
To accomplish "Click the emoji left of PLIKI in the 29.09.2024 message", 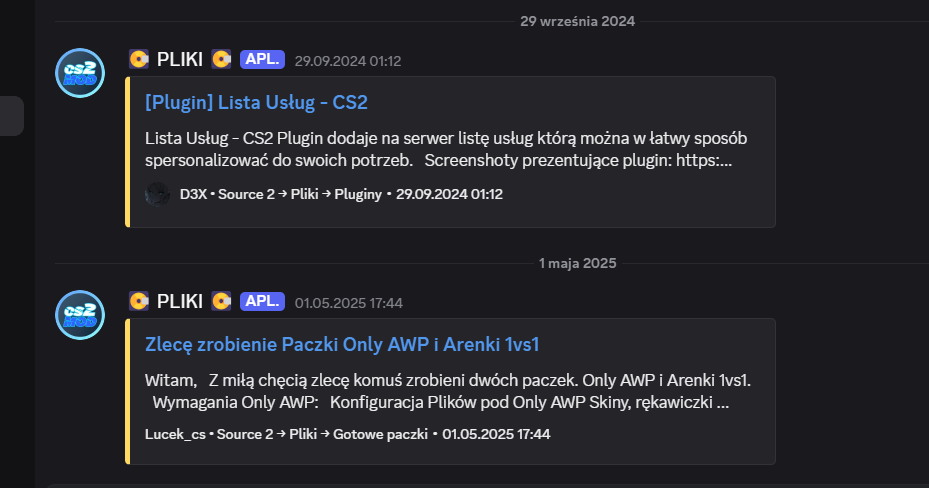I will click(x=139, y=60).
